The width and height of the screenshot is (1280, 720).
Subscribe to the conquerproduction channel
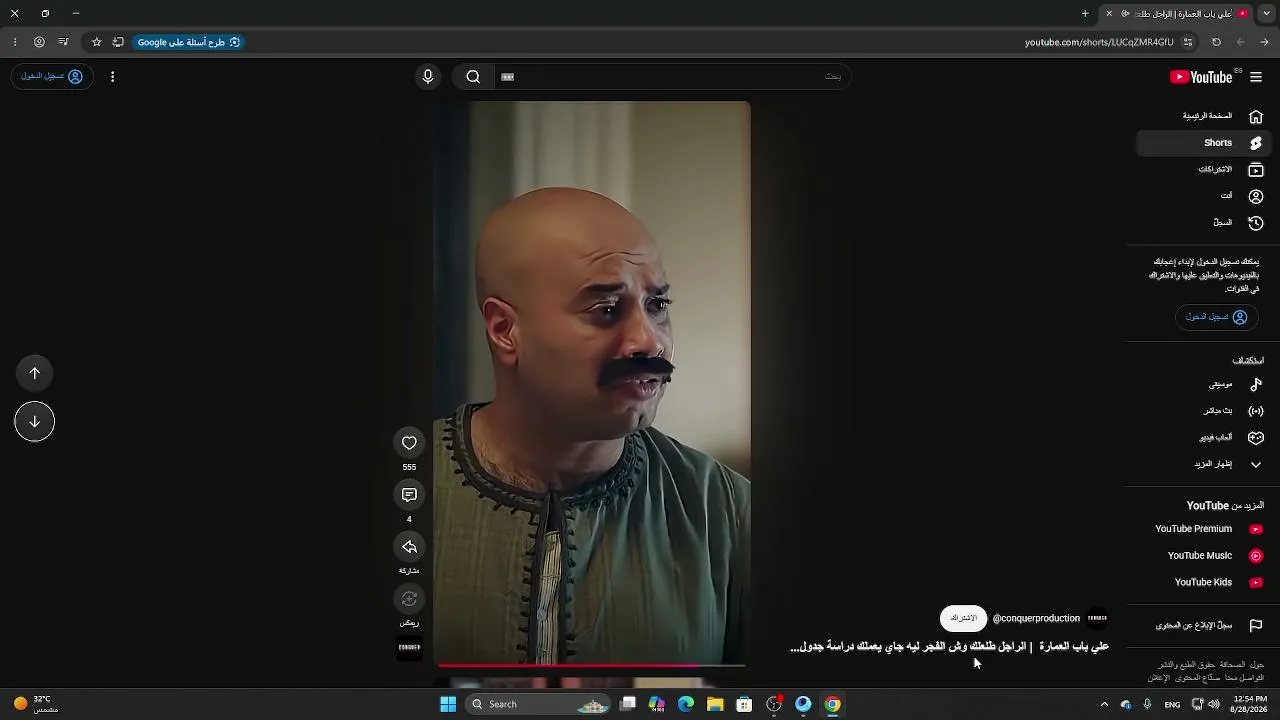pyautogui.click(x=963, y=618)
